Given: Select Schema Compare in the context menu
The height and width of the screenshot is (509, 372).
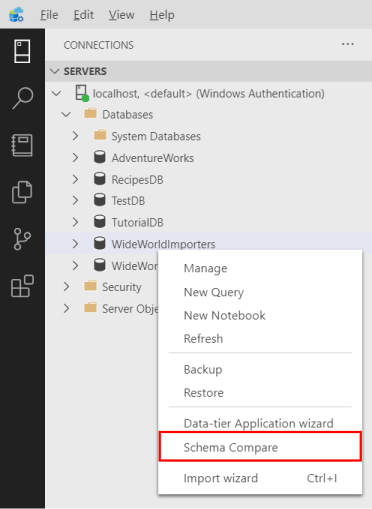Looking at the screenshot, I should [x=260, y=447].
